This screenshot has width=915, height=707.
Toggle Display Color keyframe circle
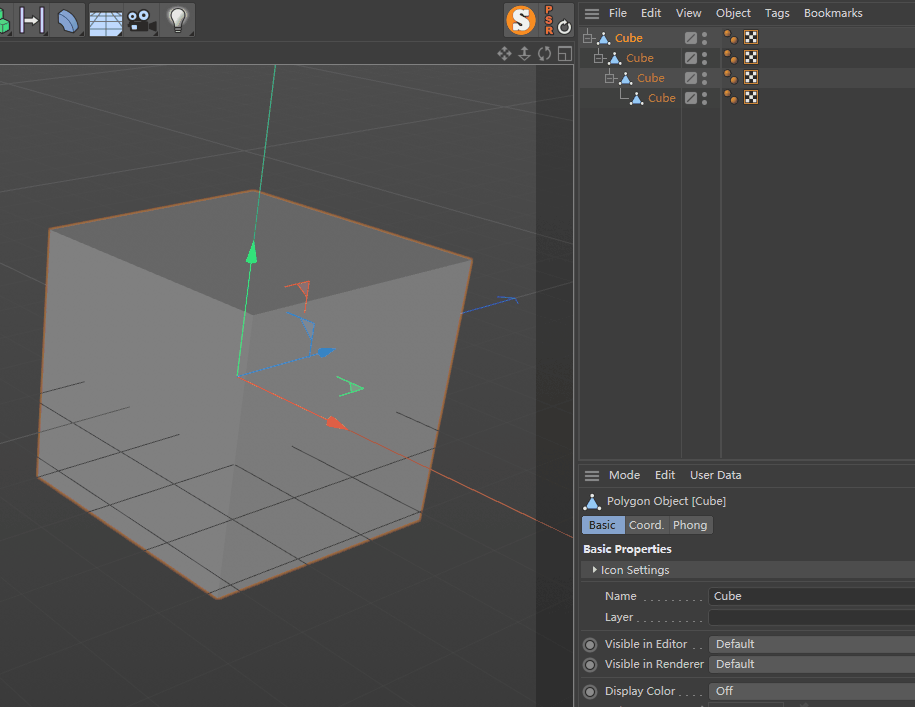click(x=590, y=691)
